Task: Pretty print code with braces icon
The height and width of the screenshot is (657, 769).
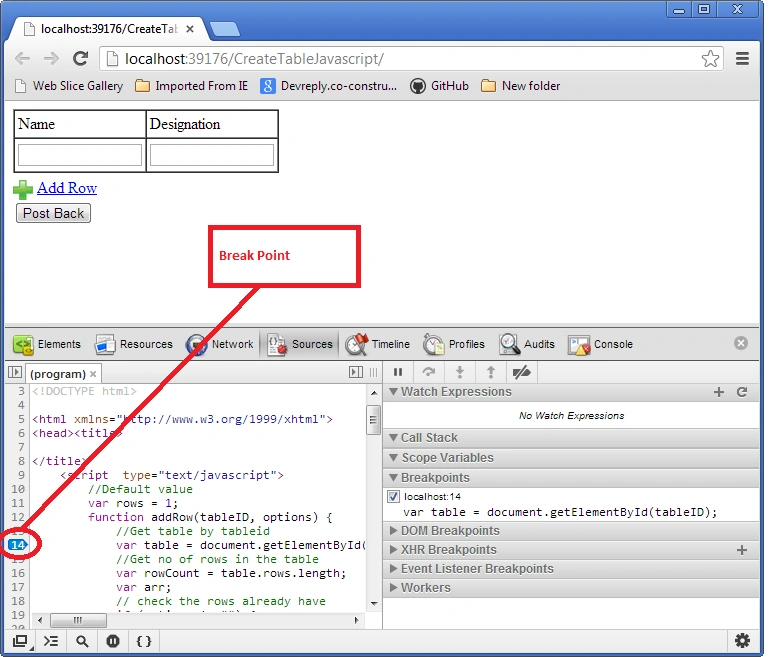Action: pyautogui.click(x=144, y=641)
